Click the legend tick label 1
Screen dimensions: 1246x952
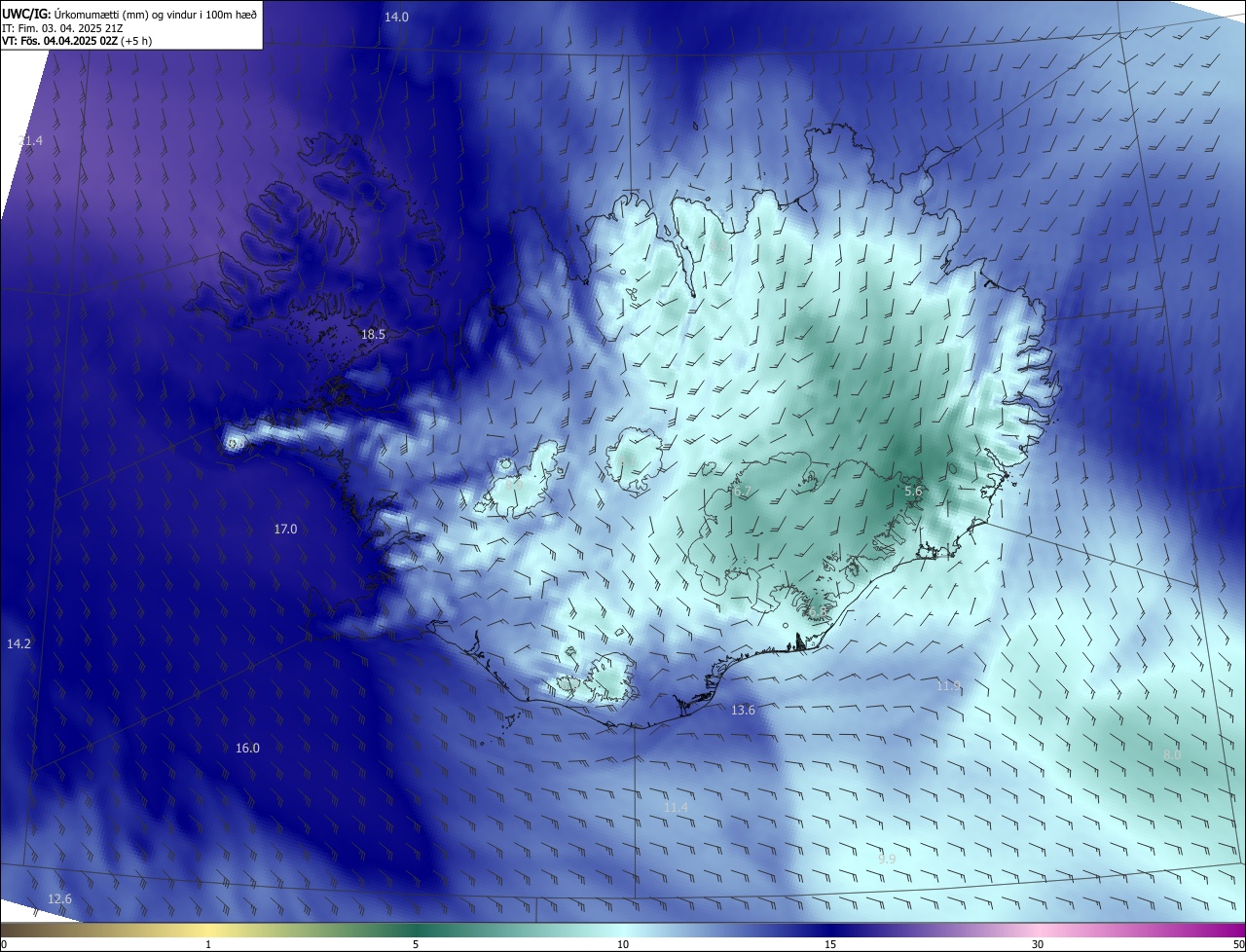[x=208, y=944]
